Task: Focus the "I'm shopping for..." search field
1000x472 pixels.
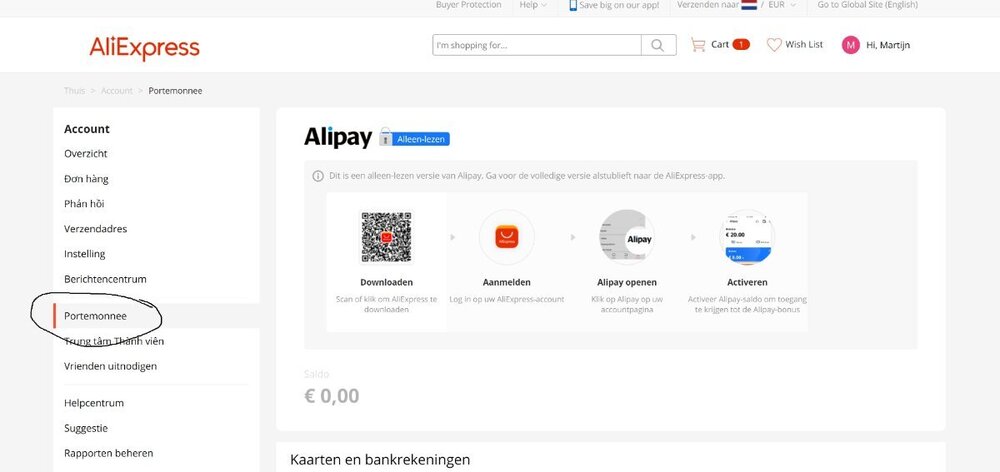Action: point(536,45)
